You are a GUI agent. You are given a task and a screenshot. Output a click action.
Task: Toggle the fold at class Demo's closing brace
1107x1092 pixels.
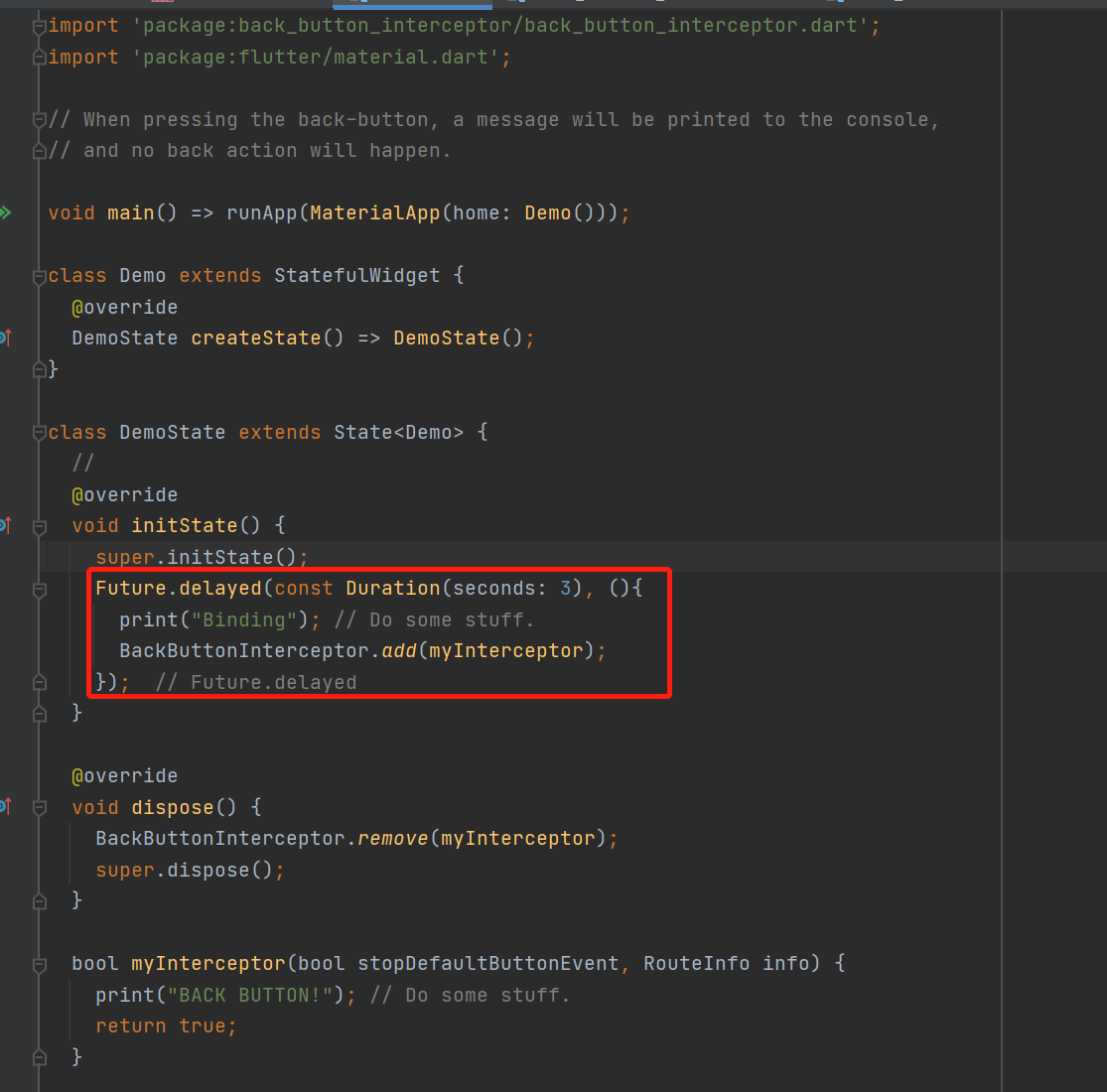click(x=39, y=369)
